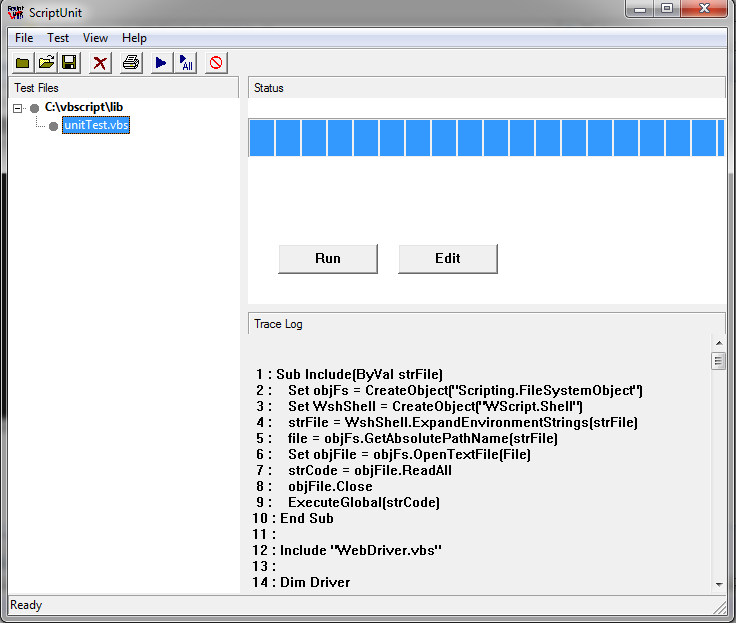The width and height of the screenshot is (736, 623).
Task: Click the 'objFile.Close' trace line
Action: 314,486
